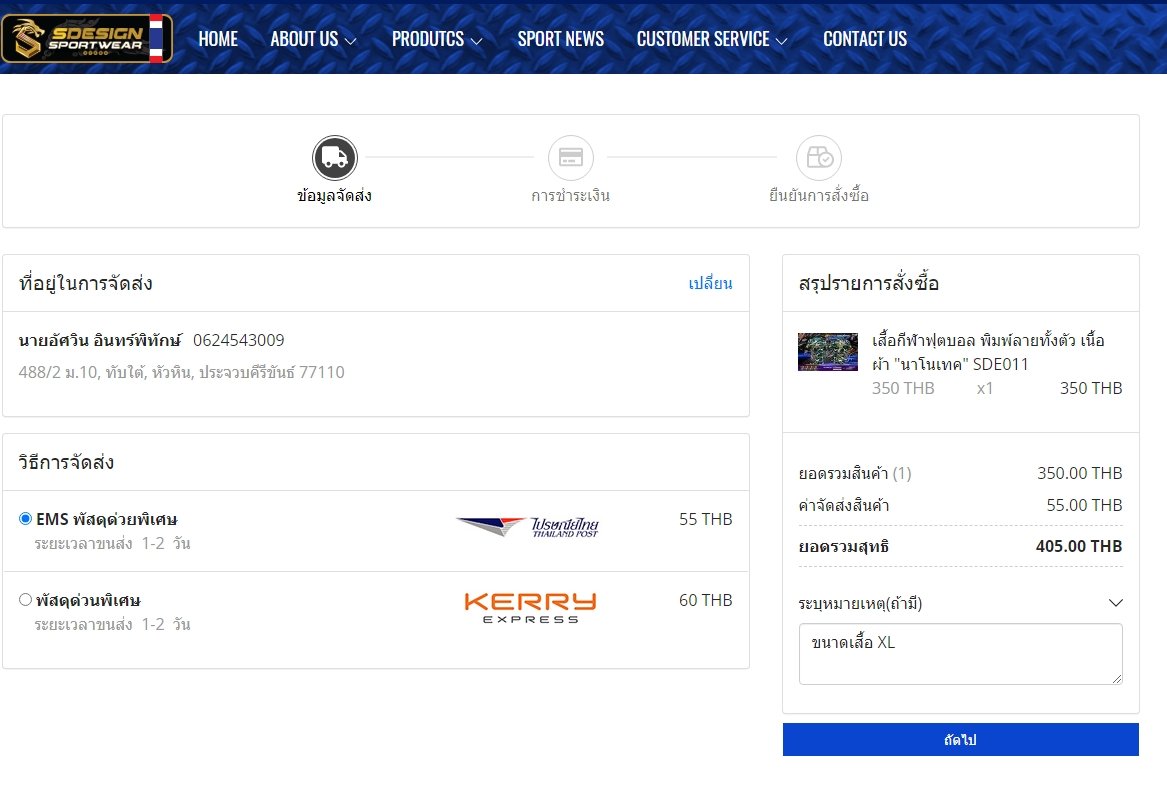Screen dimensions: 1167x793
Task: Go to the Home menu item
Action: (x=218, y=39)
